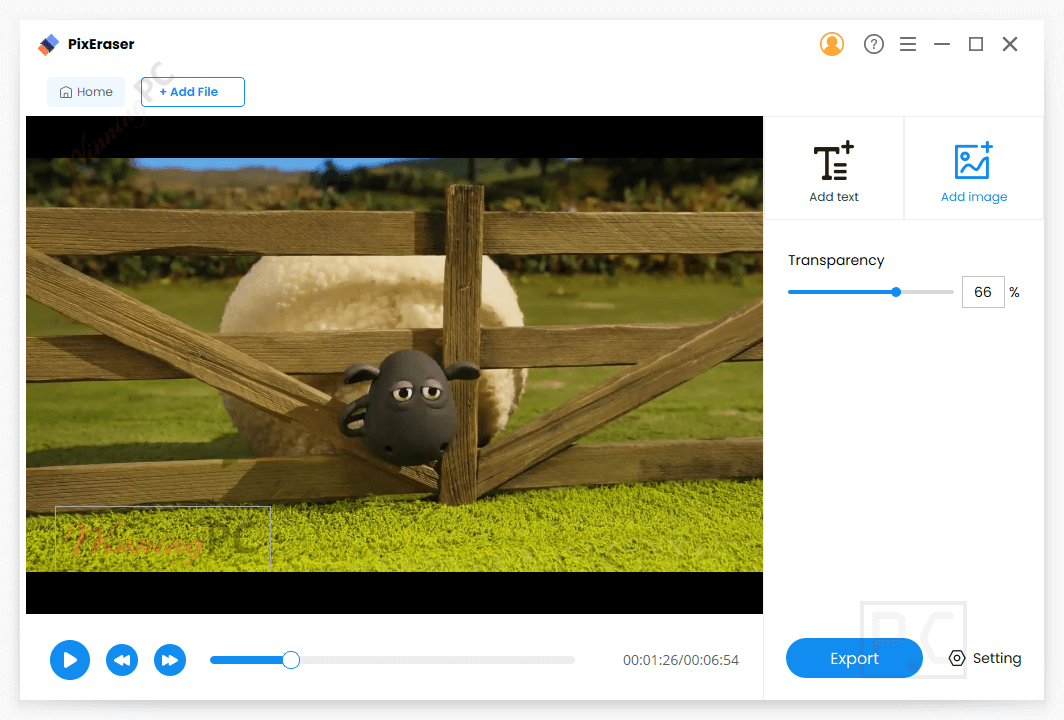Click the Transparency label
The image size is (1064, 720).
835,261
